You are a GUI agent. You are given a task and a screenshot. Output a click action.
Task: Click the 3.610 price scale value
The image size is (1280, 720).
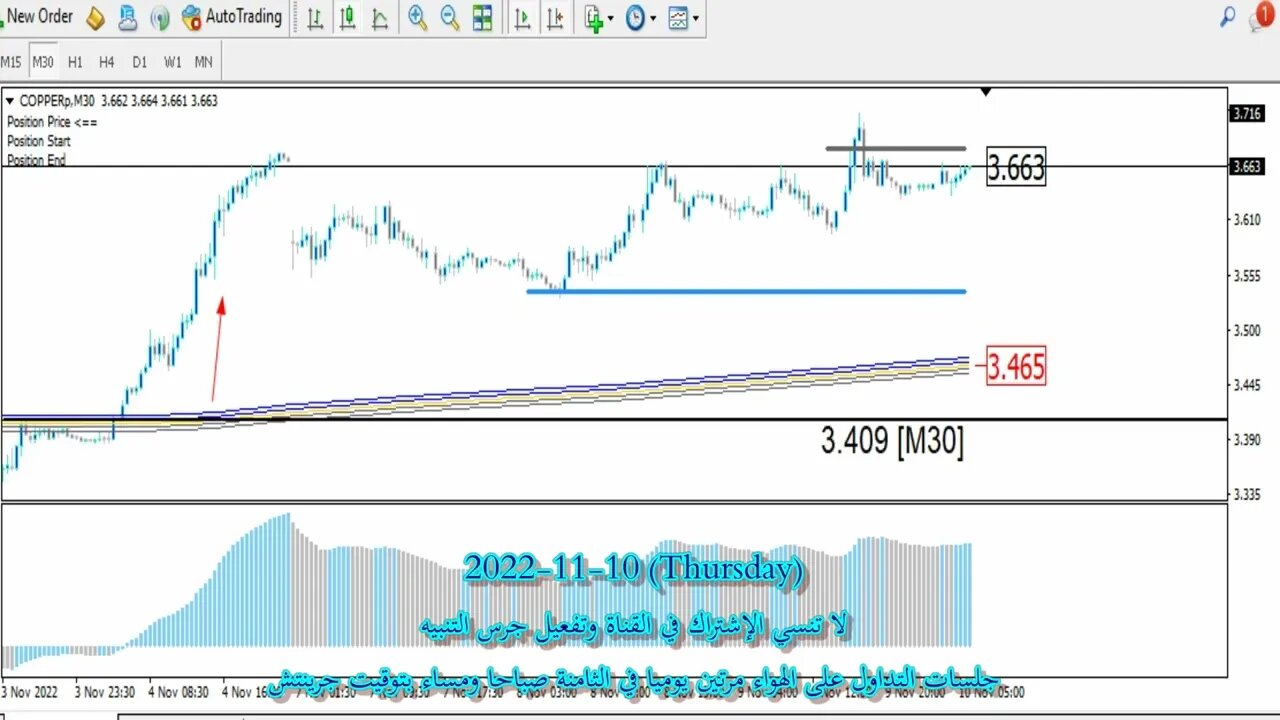[x=1249, y=220]
